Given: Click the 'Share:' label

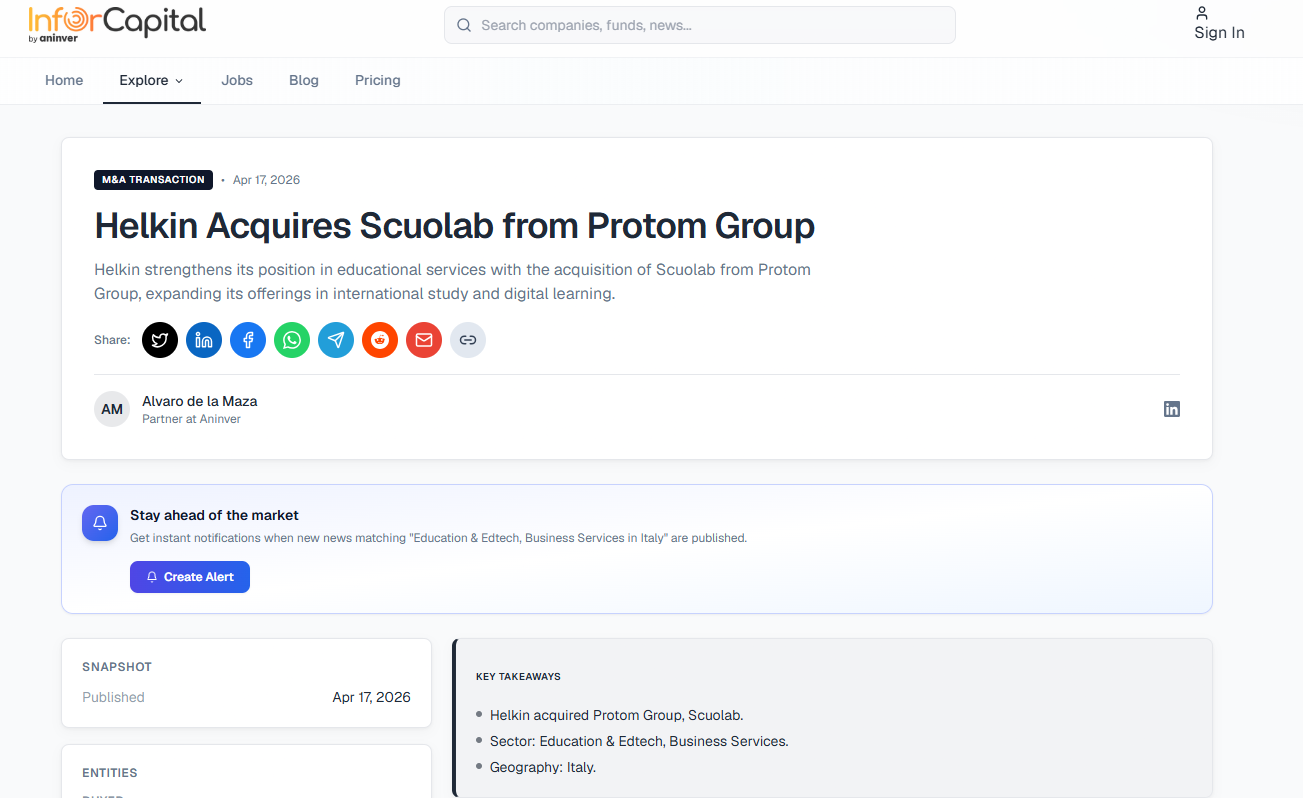Looking at the screenshot, I should (112, 340).
